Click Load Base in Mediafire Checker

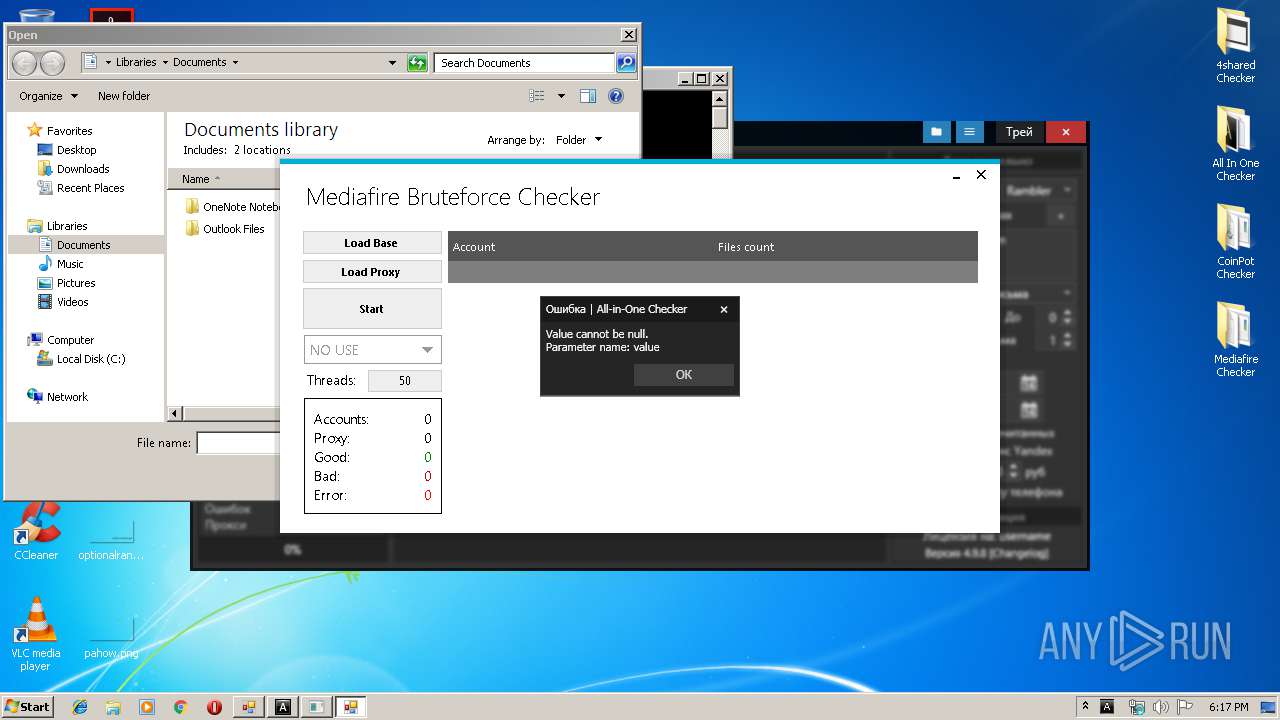(x=371, y=243)
